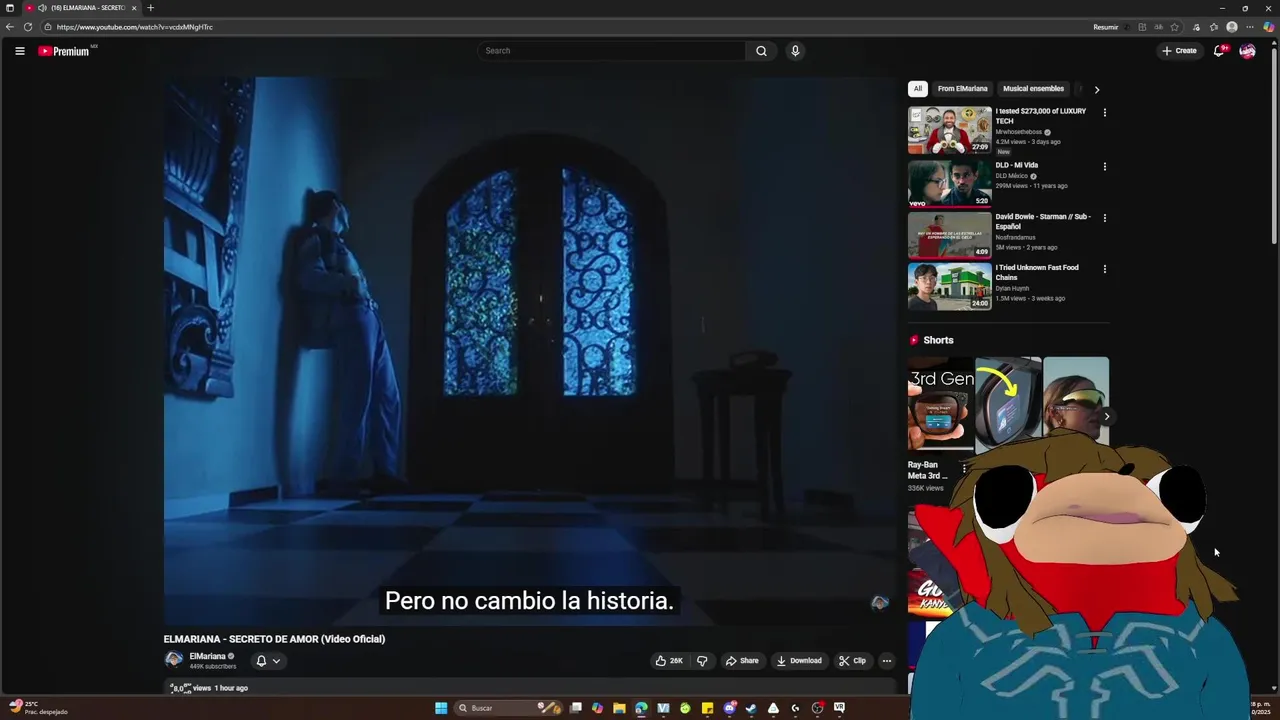Select the ELMARIANA - SECRETO browser tab
This screenshot has width=1280, height=720.
81,8
